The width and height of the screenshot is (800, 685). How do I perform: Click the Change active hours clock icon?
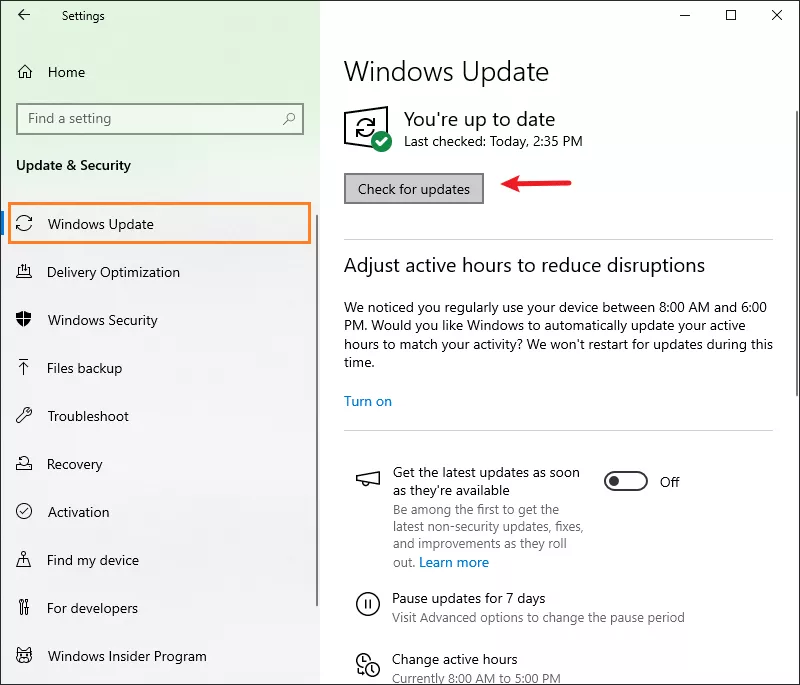(367, 665)
